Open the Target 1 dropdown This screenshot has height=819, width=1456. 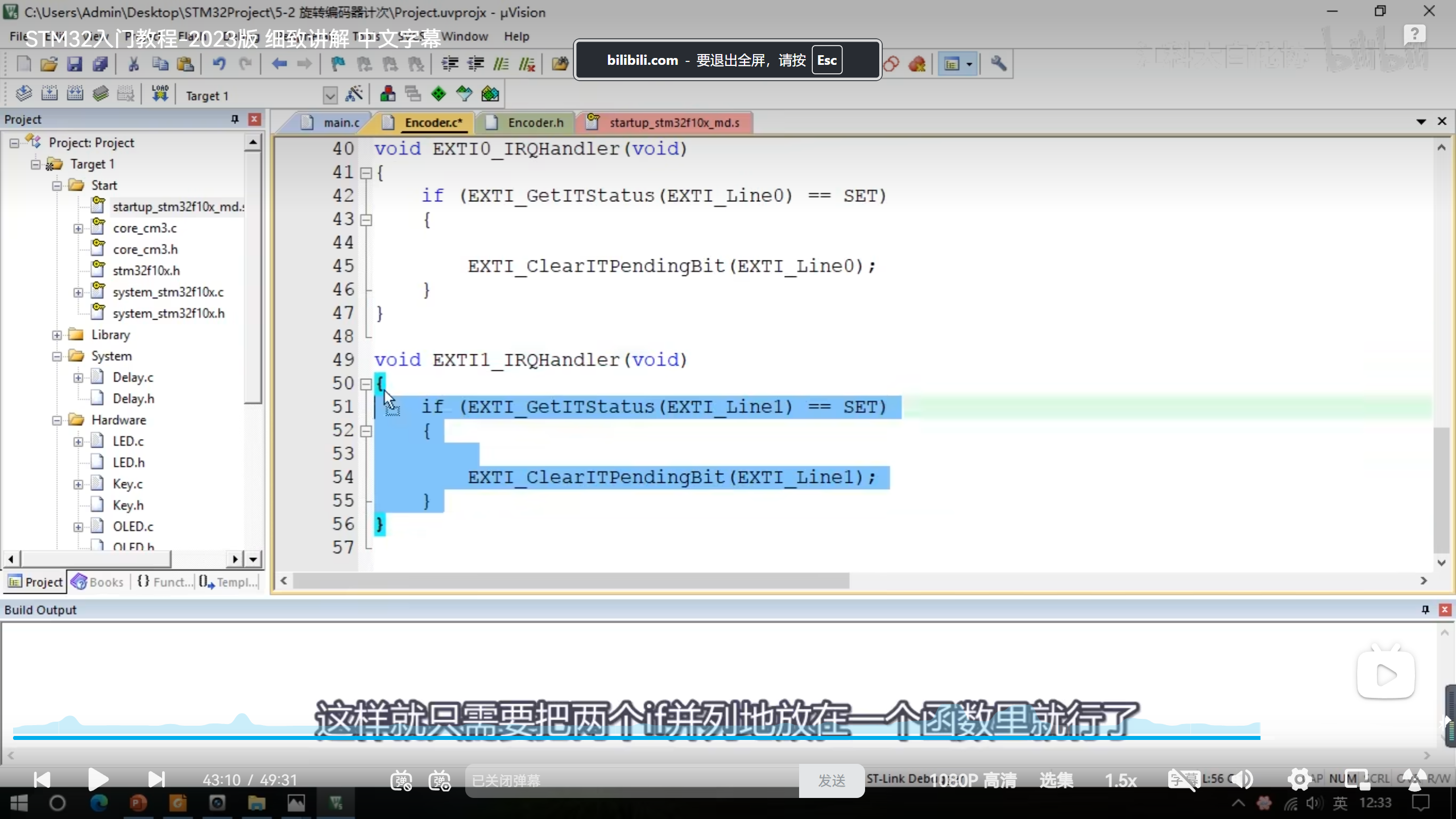pos(330,95)
